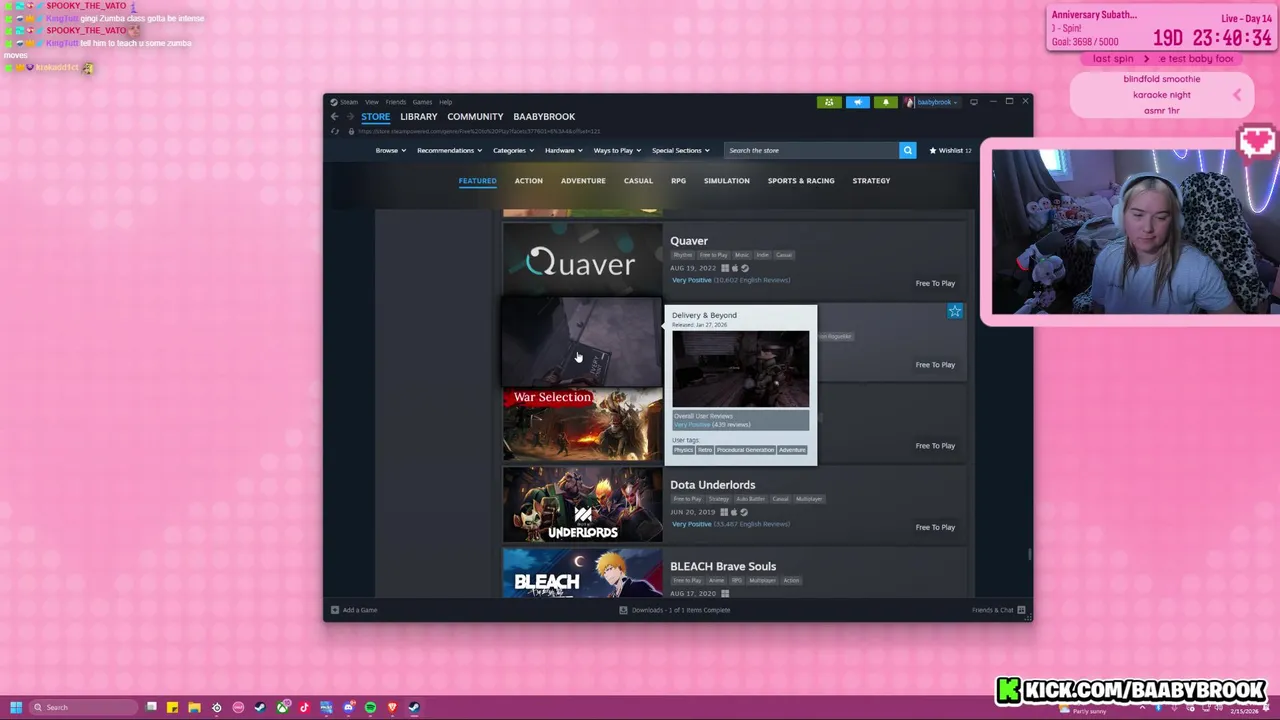Select the STRATEGY genre tab
This screenshot has height=720, width=1280.
click(871, 181)
